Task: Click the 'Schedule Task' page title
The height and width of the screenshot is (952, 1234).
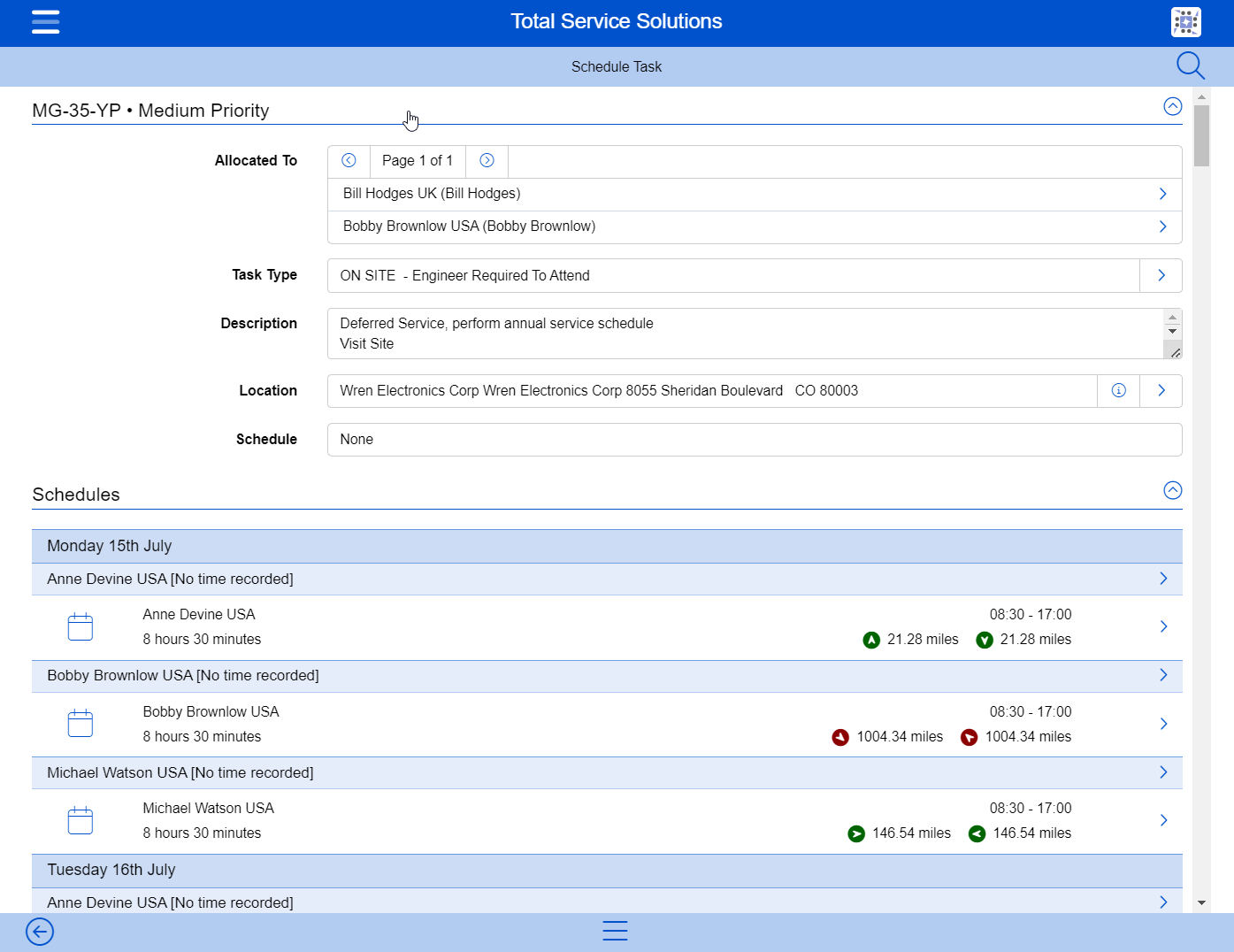Action: (617, 66)
